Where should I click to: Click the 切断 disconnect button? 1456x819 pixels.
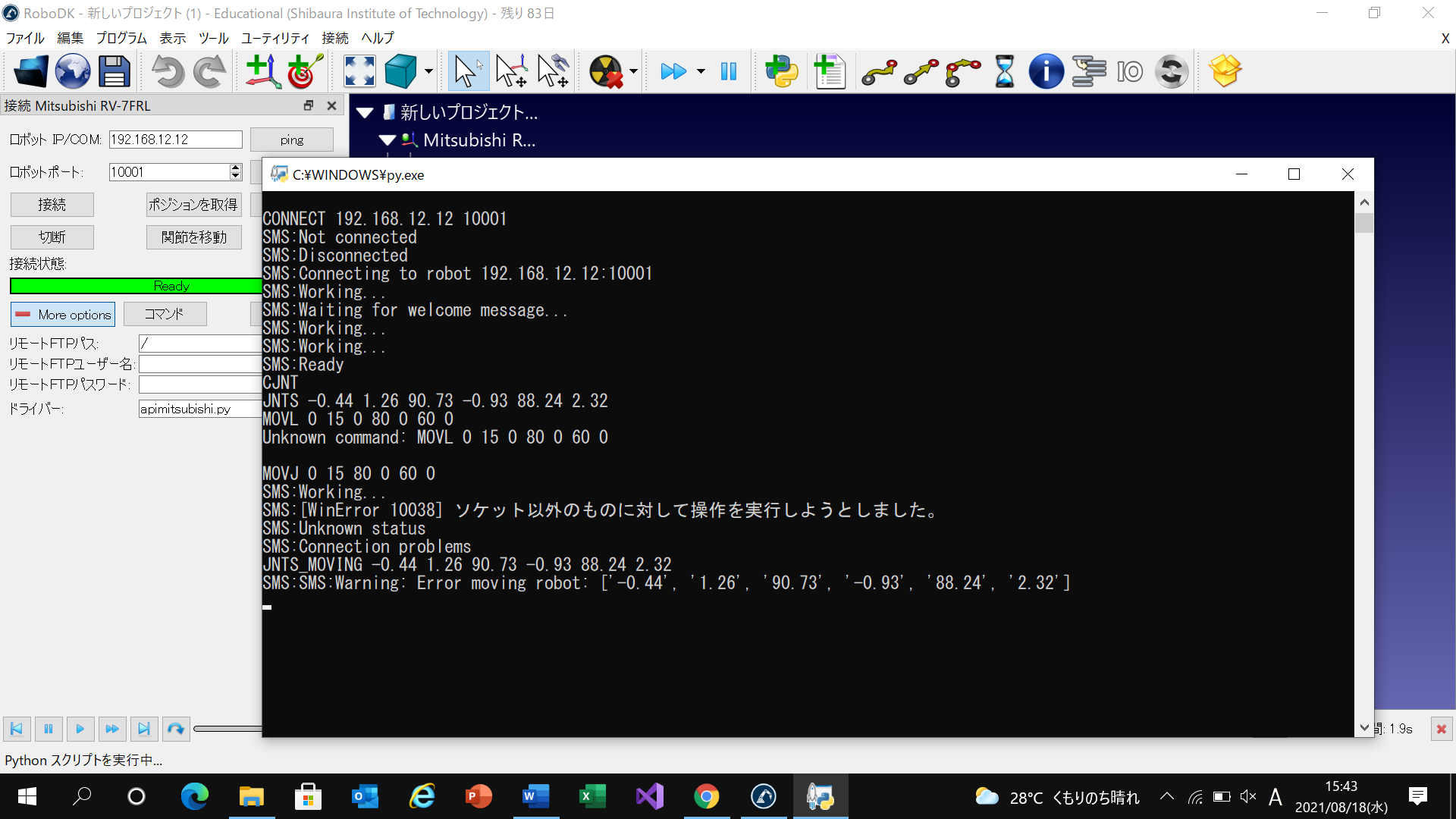tap(52, 237)
